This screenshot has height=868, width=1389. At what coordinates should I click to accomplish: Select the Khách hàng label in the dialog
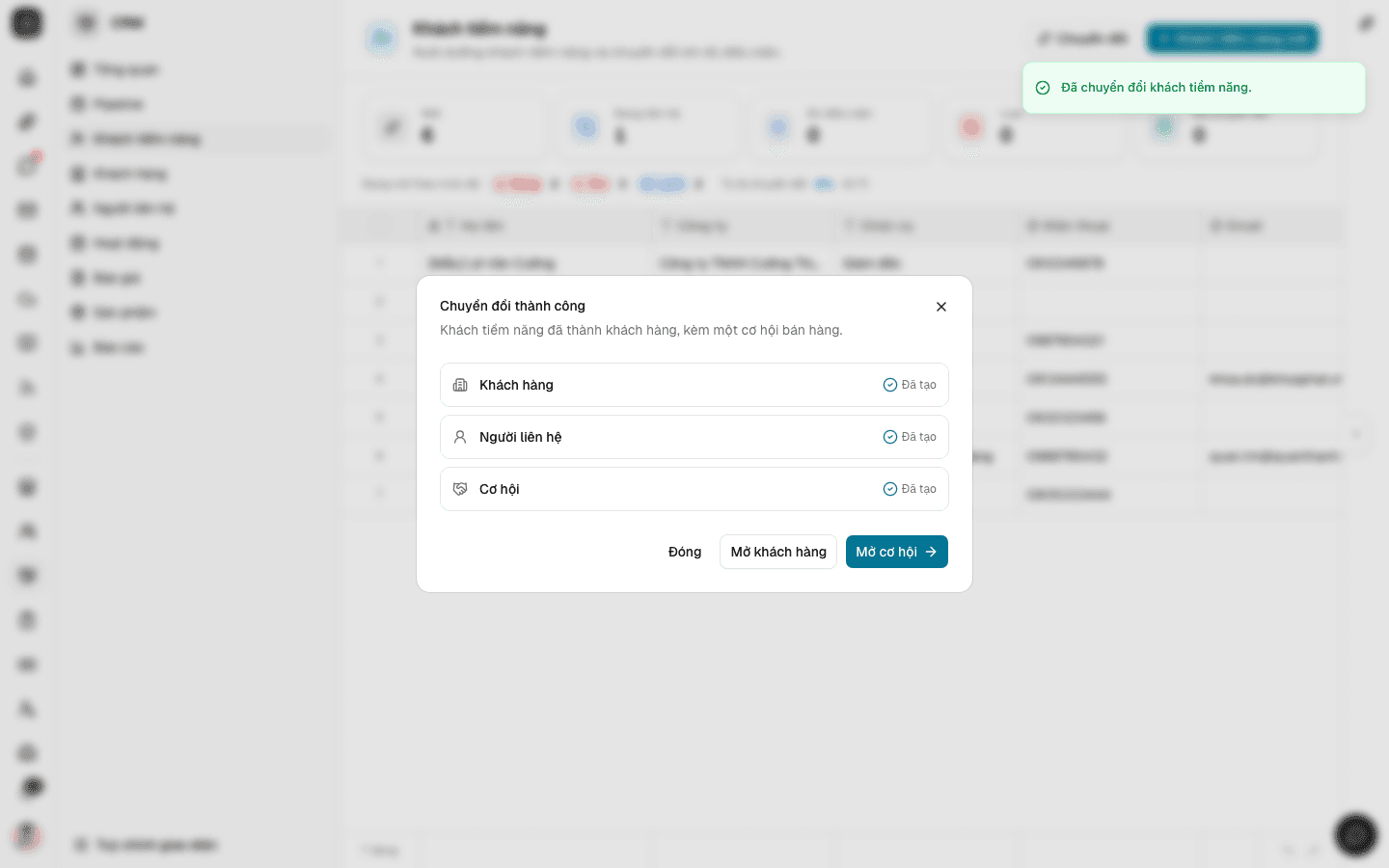tap(516, 385)
